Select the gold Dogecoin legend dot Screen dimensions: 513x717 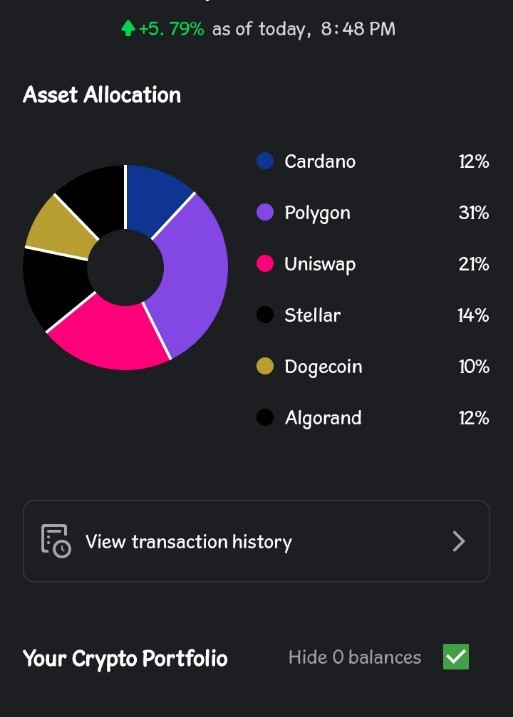(265, 366)
